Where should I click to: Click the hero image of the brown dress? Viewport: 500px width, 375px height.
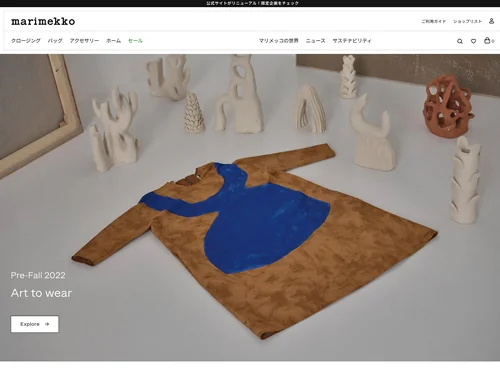coord(250,207)
